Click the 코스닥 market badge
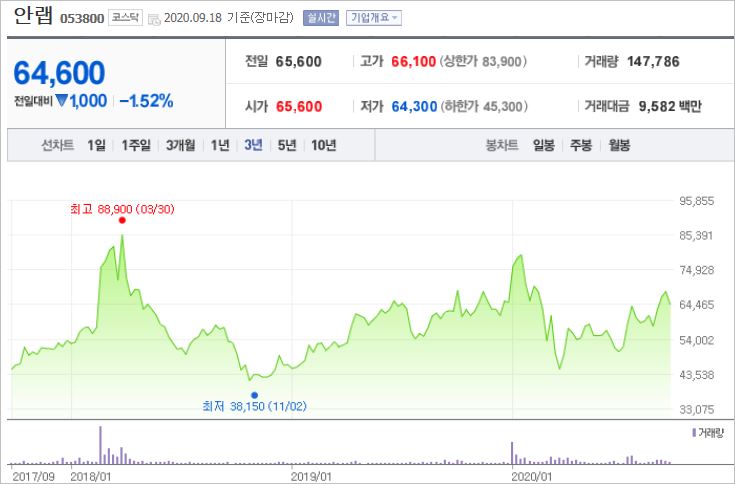735x484 pixels. pos(125,18)
